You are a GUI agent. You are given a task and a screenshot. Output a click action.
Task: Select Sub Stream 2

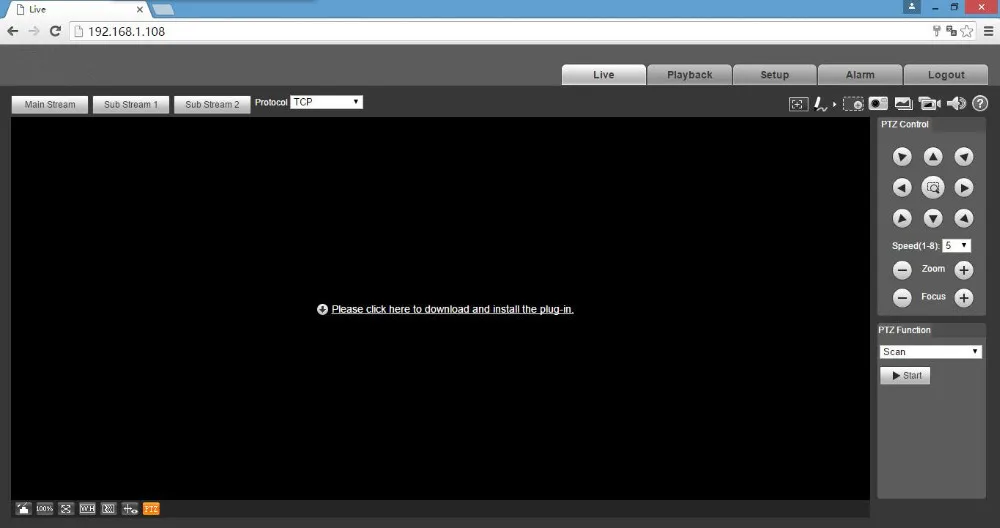pyautogui.click(x=212, y=105)
